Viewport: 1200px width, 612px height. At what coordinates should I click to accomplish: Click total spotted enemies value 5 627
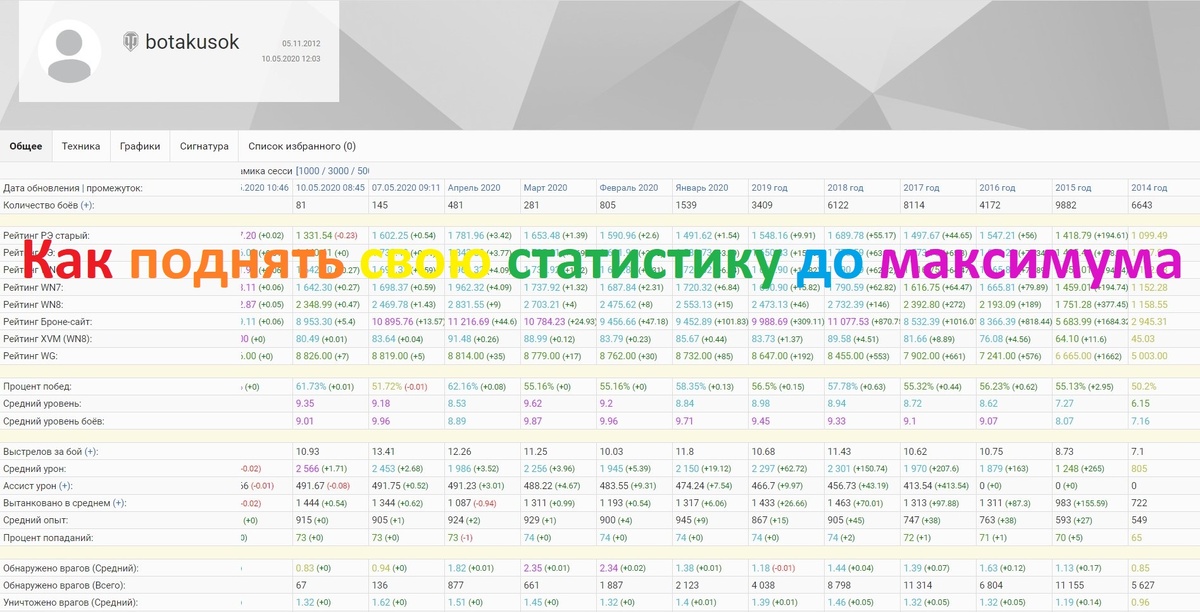point(1145,584)
